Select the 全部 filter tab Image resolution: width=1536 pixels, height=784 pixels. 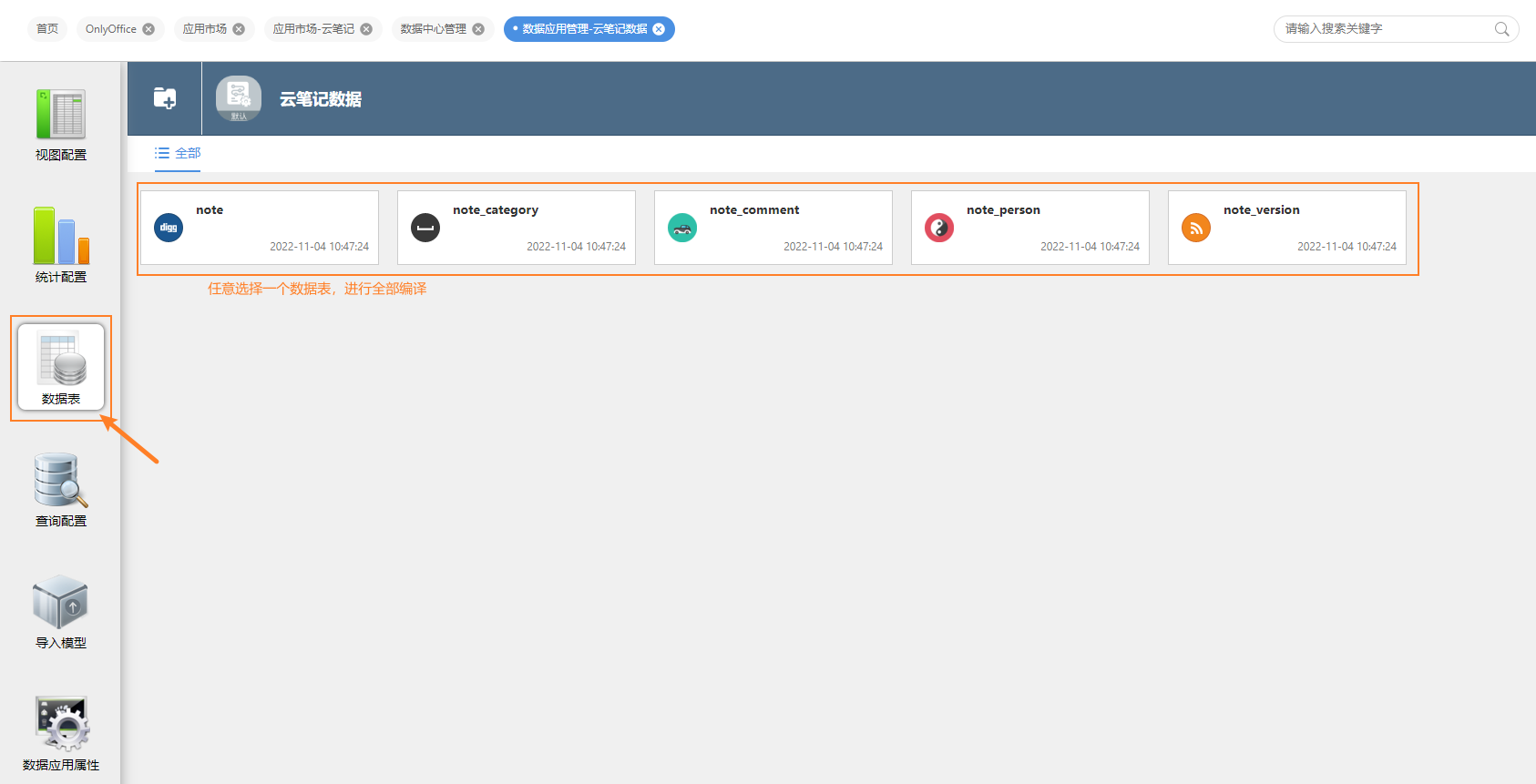pos(179,153)
